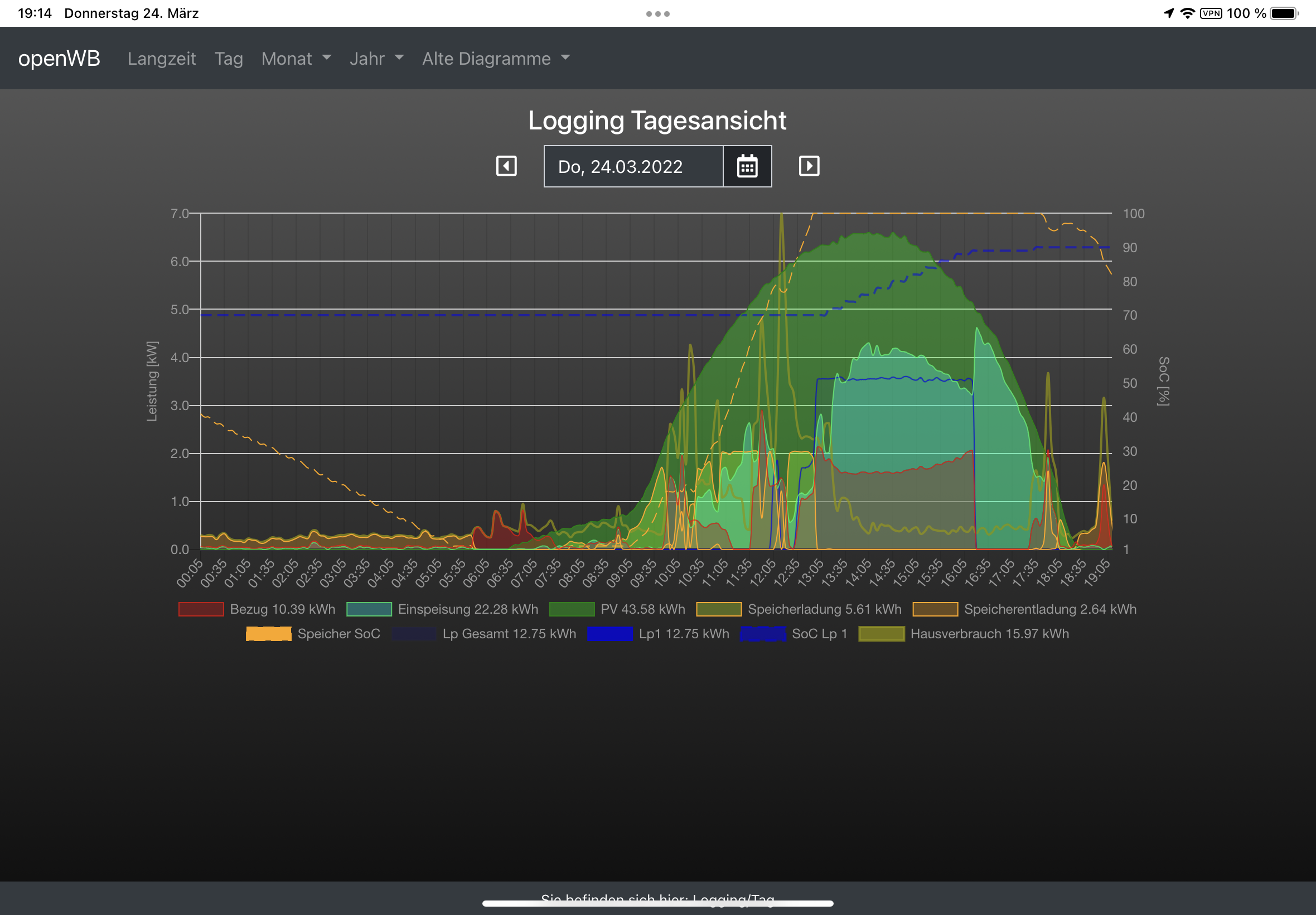Click the date field Do, 24.03.2022
1316x915 pixels.
pos(632,166)
